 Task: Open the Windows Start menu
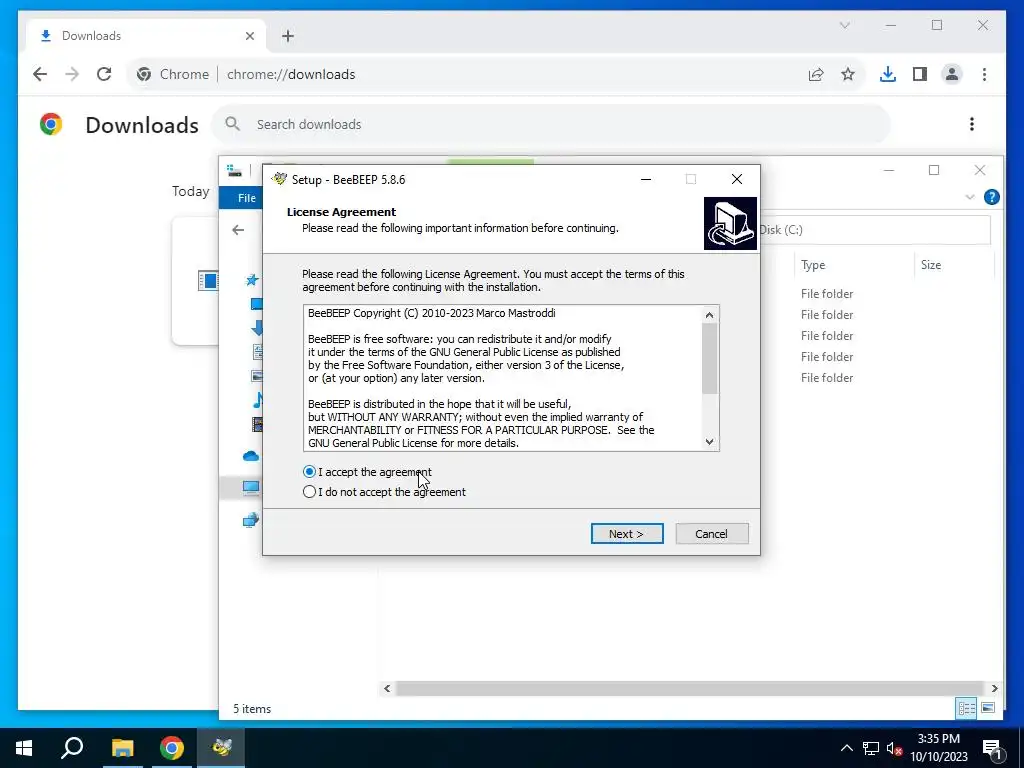[x=24, y=748]
